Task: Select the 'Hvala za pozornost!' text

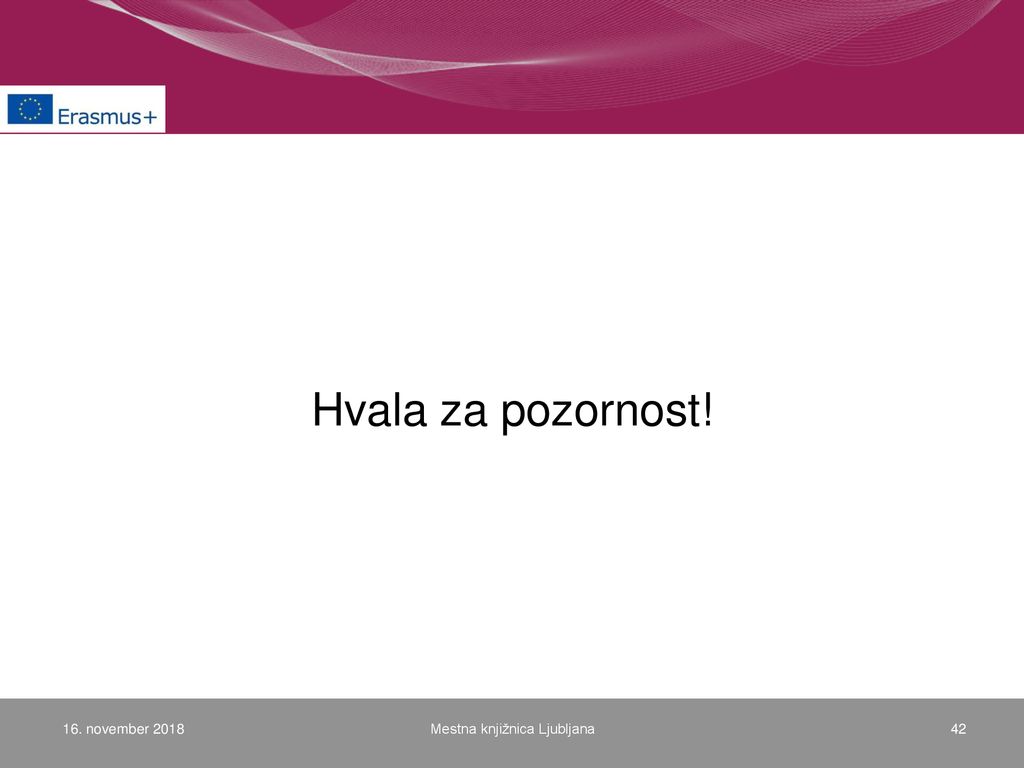Action: coord(513,411)
